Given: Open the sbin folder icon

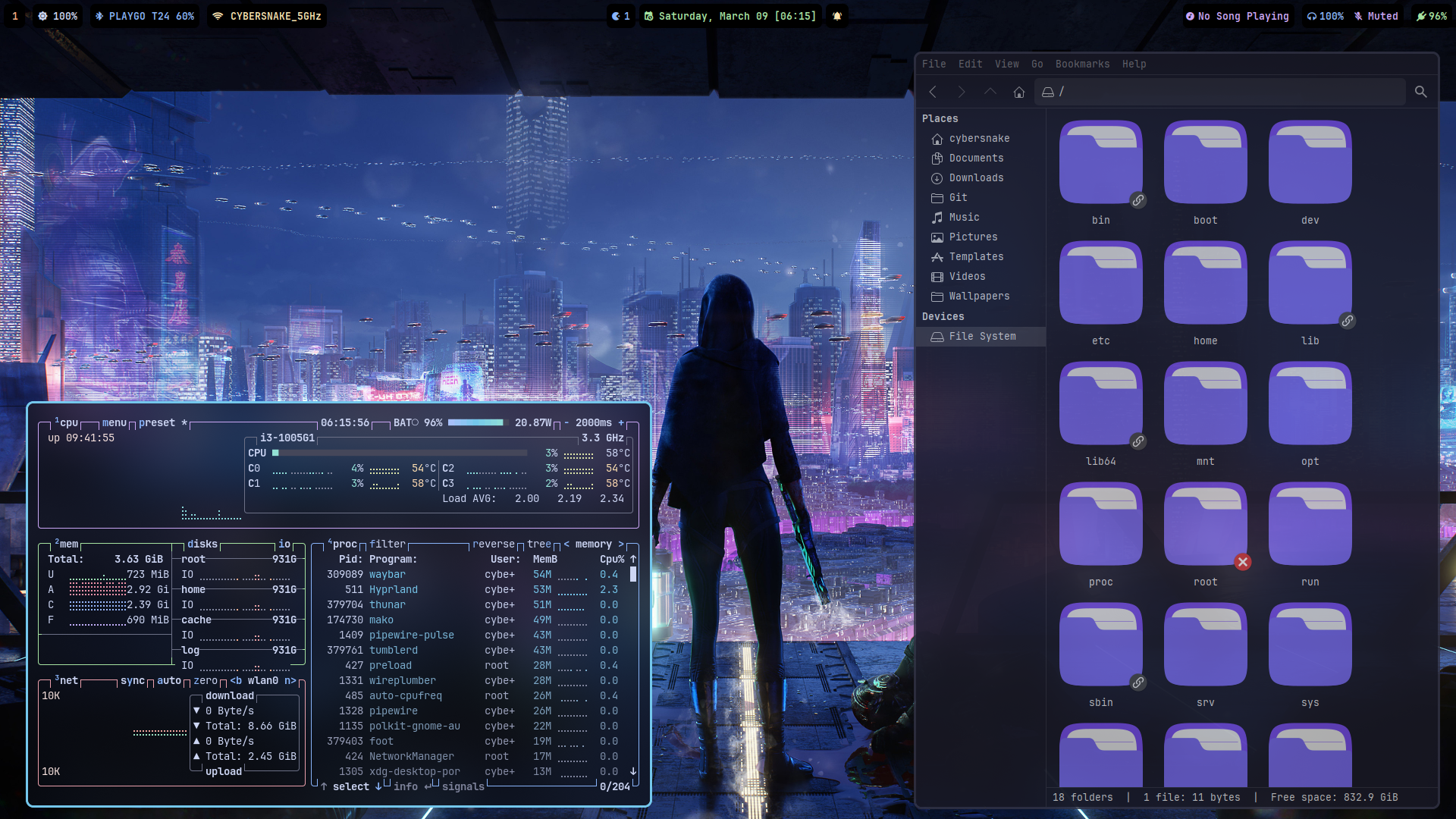Looking at the screenshot, I should [x=1101, y=645].
